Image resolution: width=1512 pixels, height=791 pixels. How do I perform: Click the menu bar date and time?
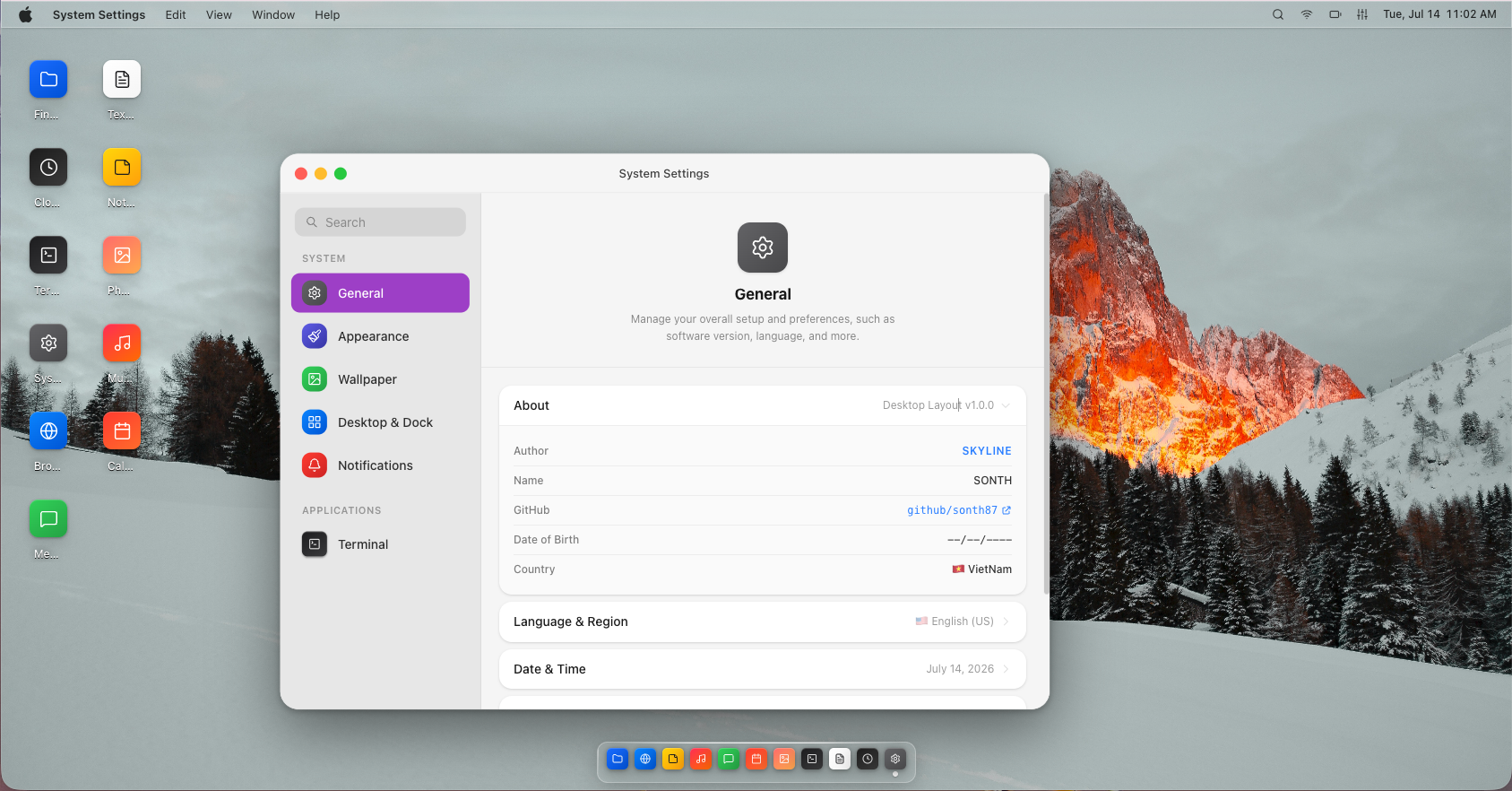coord(1439,14)
